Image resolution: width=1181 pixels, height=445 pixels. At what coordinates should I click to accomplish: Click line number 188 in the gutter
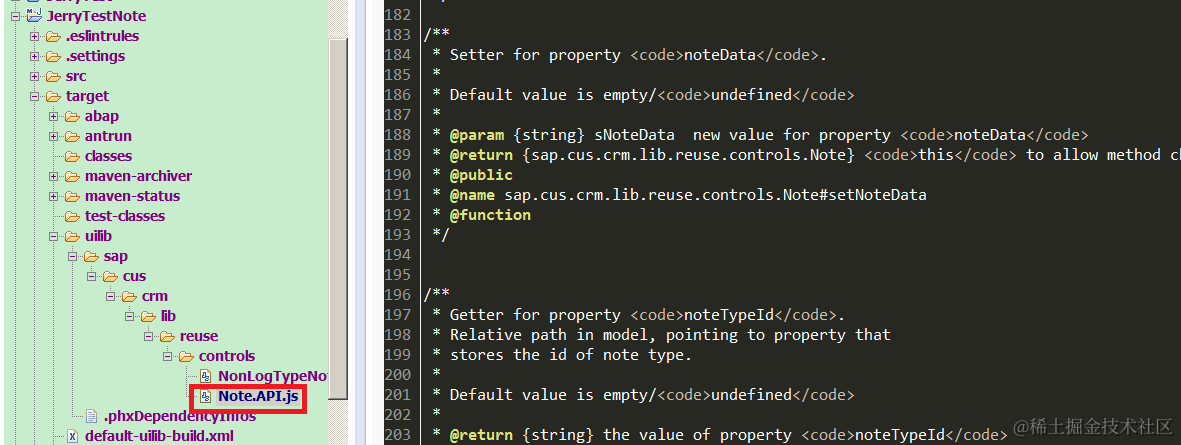(x=398, y=135)
